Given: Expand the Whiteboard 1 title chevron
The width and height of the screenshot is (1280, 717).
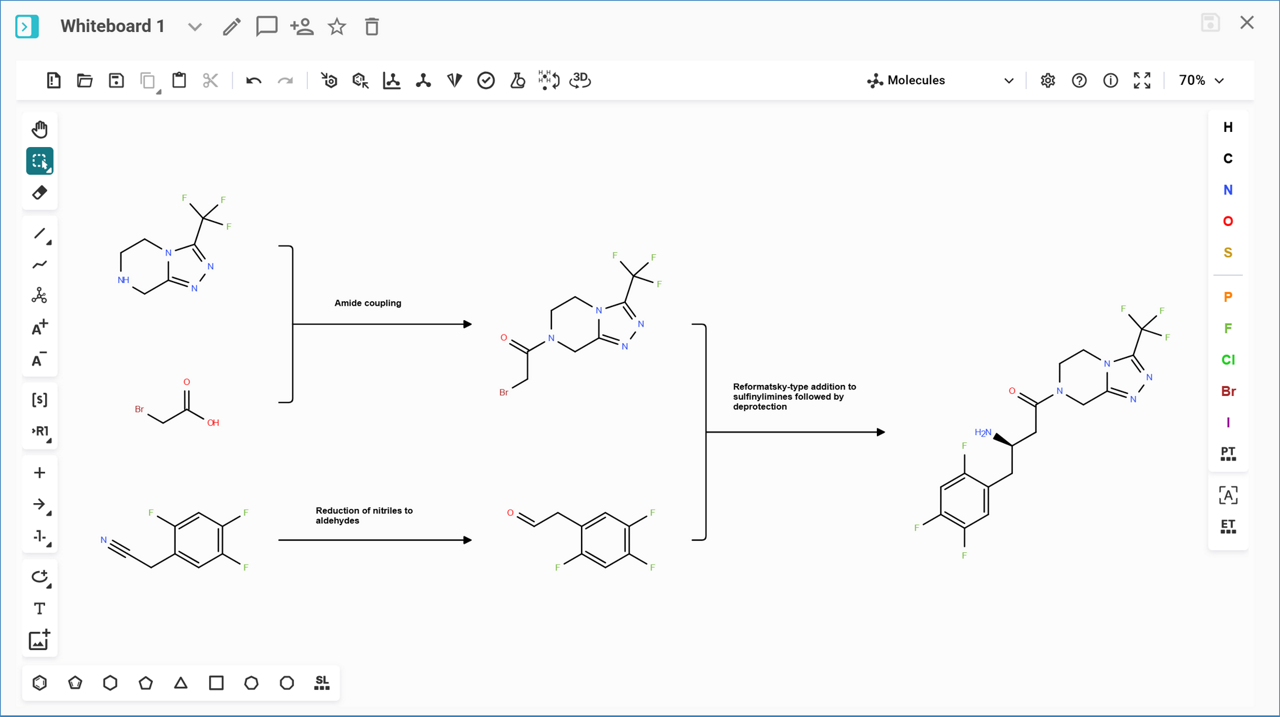Looking at the screenshot, I should coord(195,27).
